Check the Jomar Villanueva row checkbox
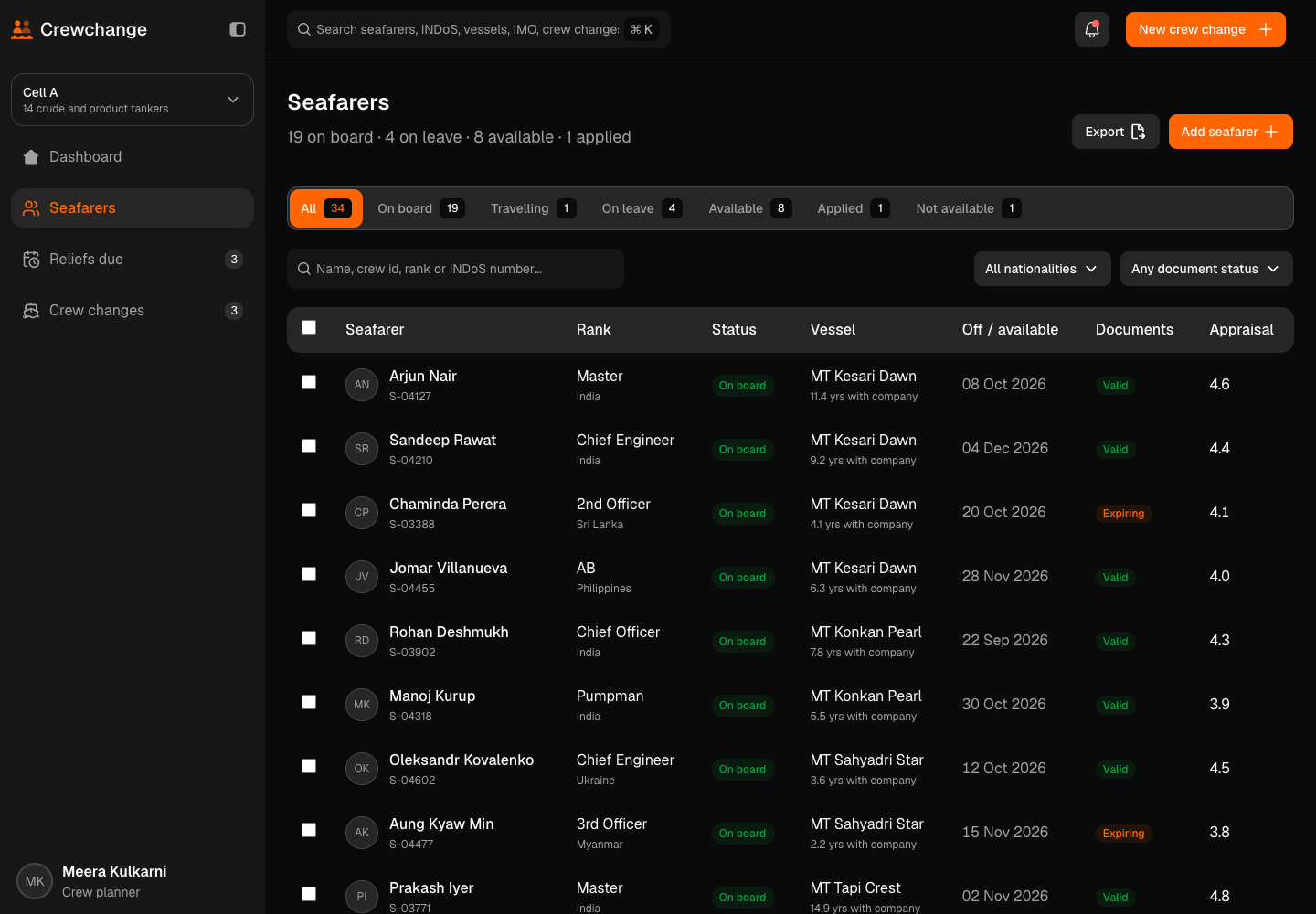 pos(309,574)
